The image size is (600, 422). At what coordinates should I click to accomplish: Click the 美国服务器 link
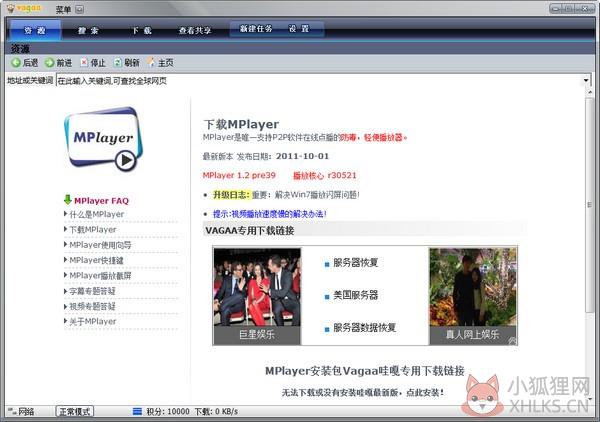coord(355,295)
